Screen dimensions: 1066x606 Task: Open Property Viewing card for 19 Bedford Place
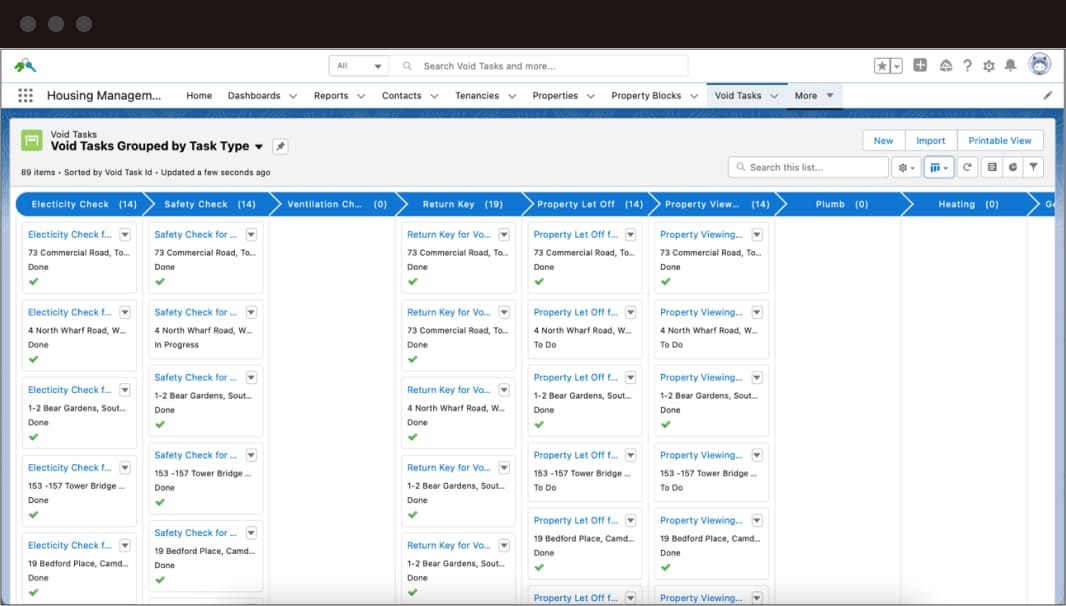click(x=701, y=520)
